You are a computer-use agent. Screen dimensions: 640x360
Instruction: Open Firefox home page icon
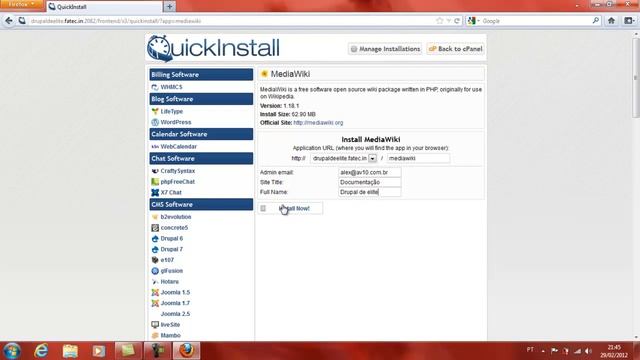(x=611, y=21)
